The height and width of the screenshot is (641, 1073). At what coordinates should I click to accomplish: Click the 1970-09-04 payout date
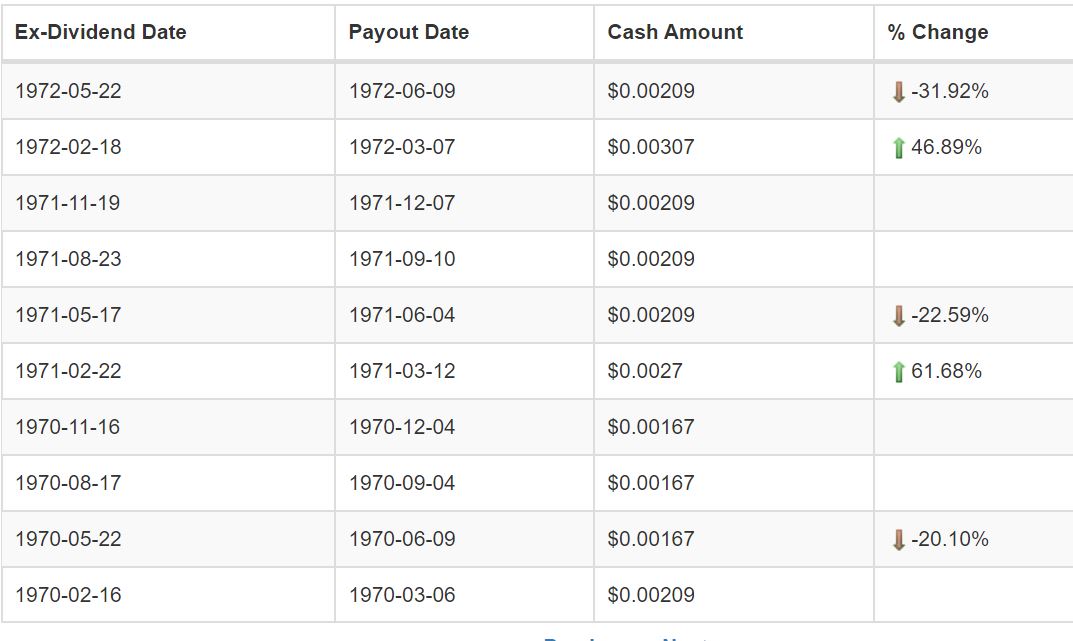pos(401,483)
